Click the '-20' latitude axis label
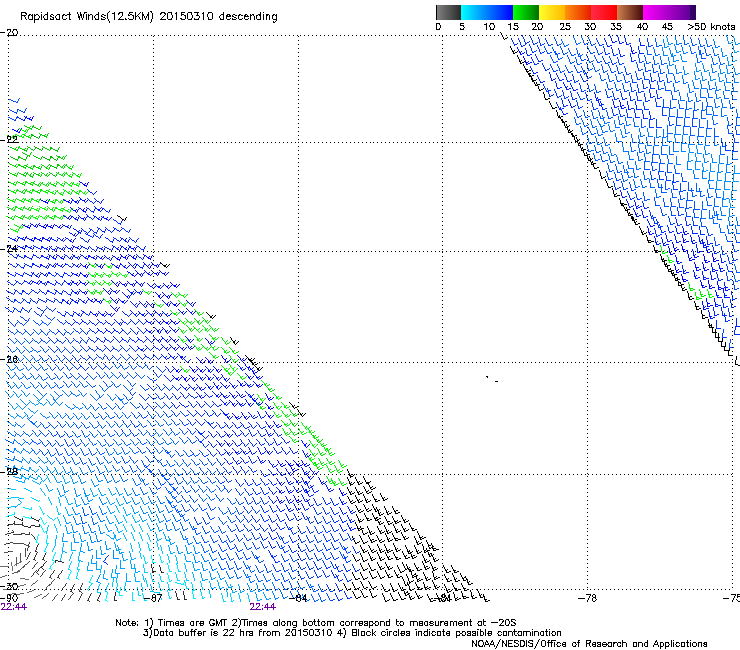Image resolution: width=740 pixels, height=650 pixels. pyautogui.click(x=9, y=33)
